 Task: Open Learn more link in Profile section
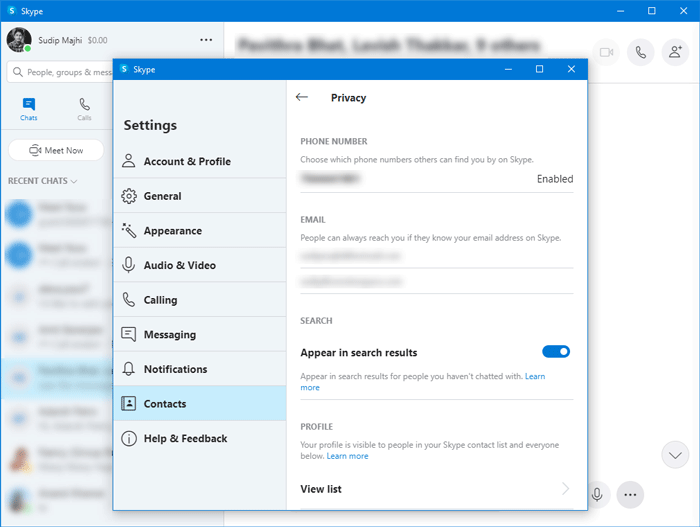[x=347, y=456]
